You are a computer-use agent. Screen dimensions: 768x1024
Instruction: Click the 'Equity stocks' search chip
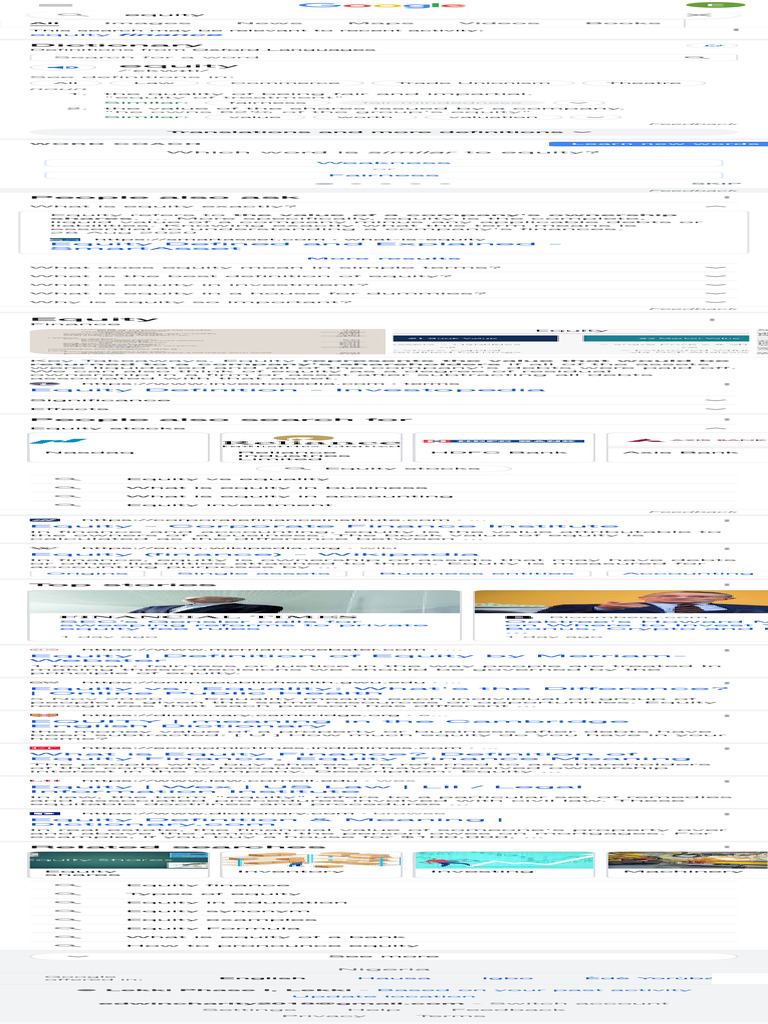(383, 468)
